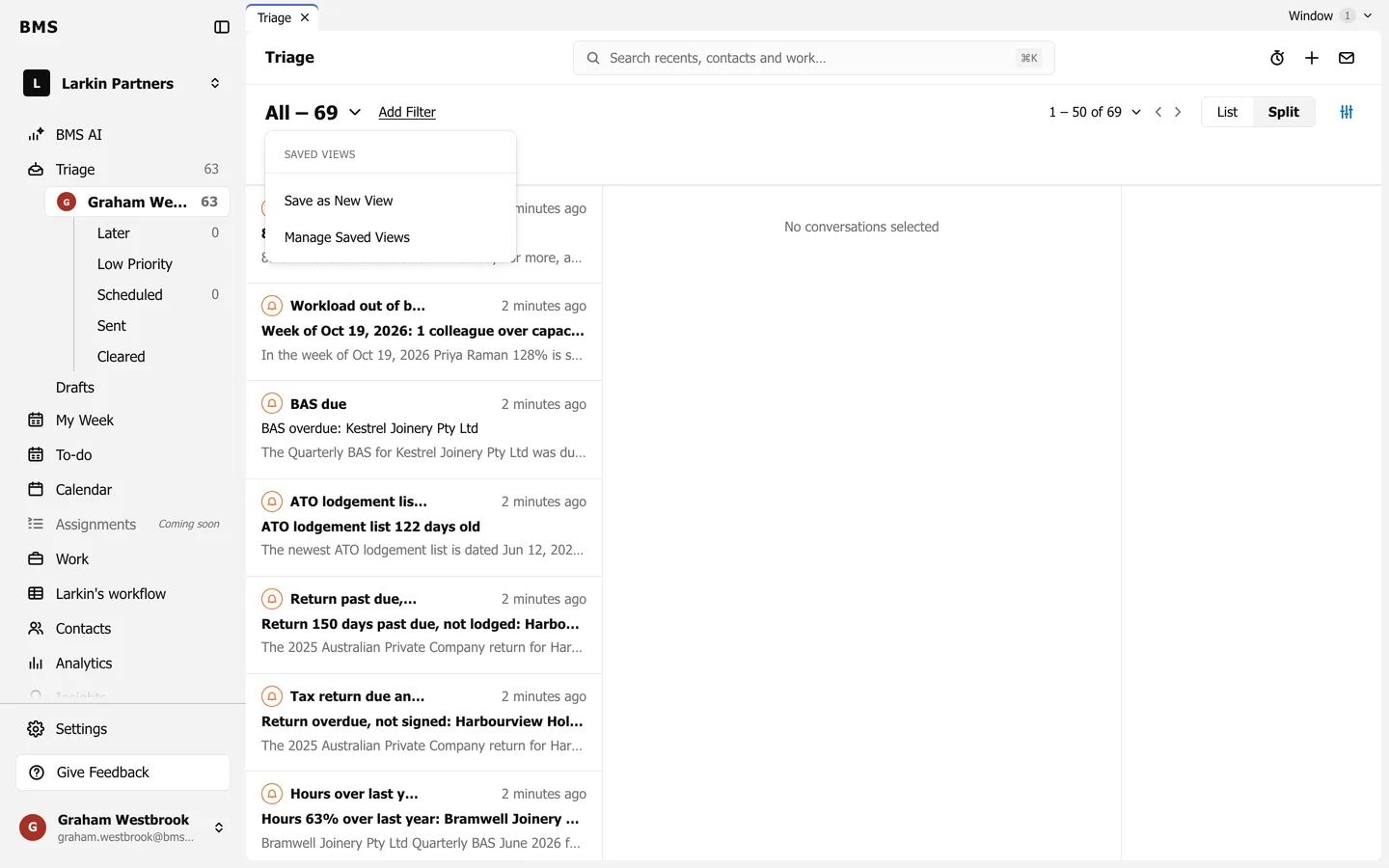Click bell icon on Hours over last year item
The width and height of the screenshot is (1389, 868).
(x=272, y=794)
